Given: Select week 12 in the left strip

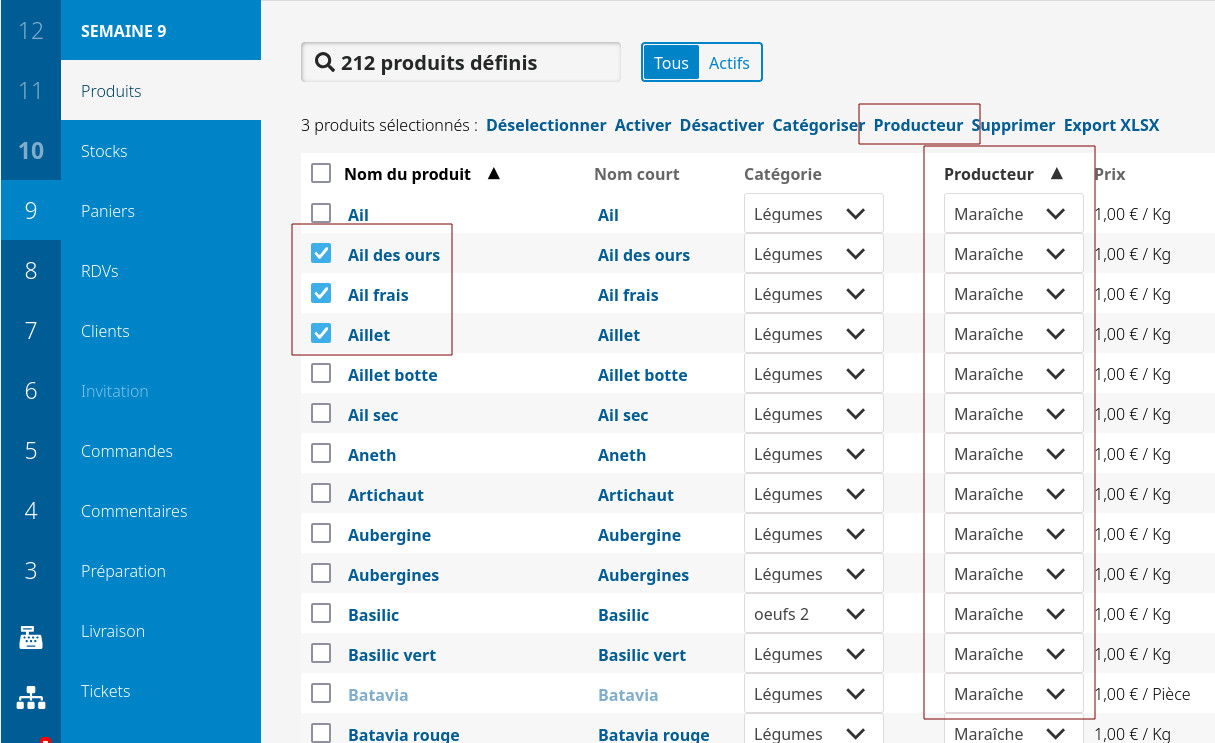Looking at the screenshot, I should (31, 31).
